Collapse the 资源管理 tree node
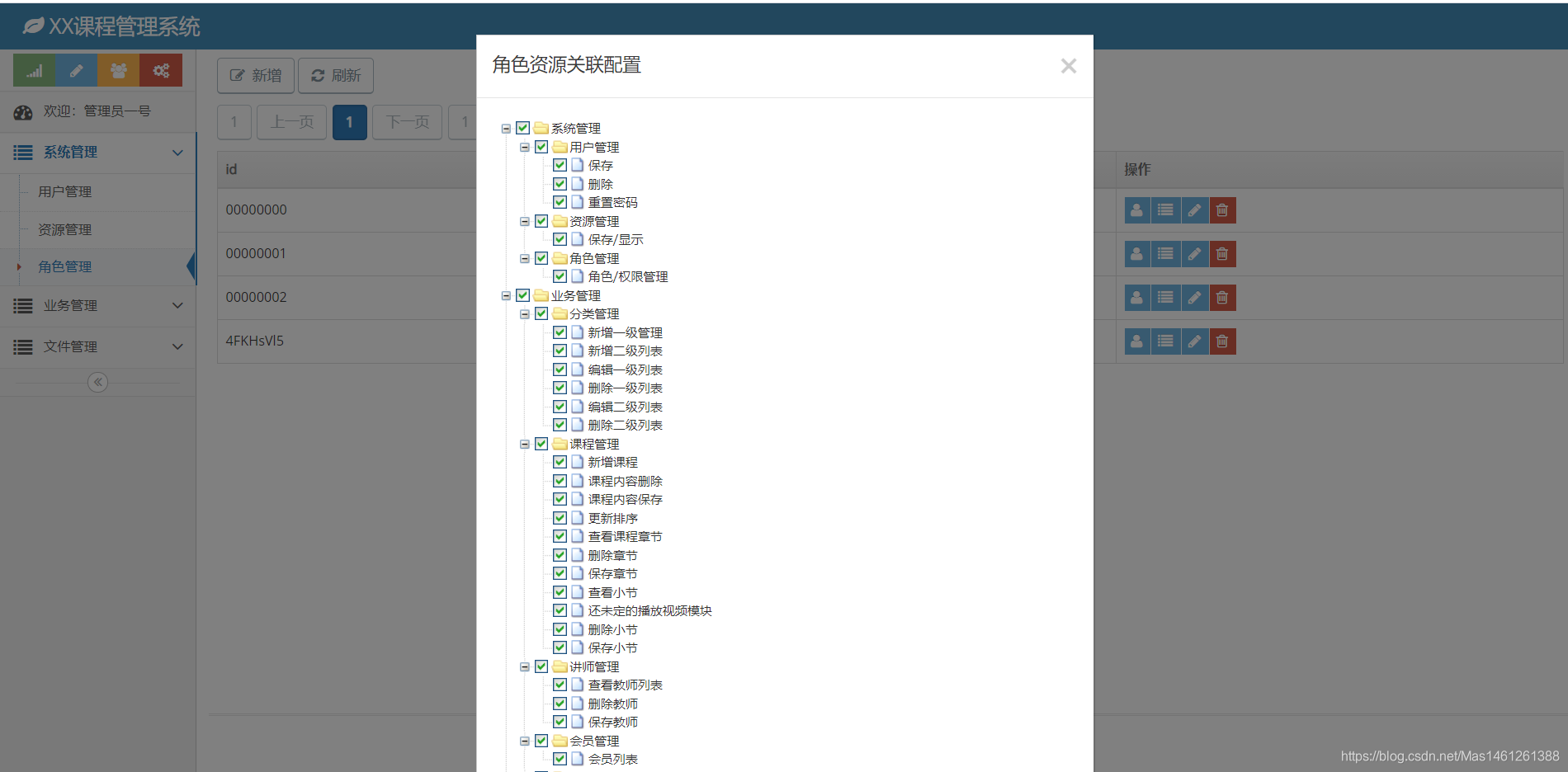1568x772 pixels. pos(524,222)
